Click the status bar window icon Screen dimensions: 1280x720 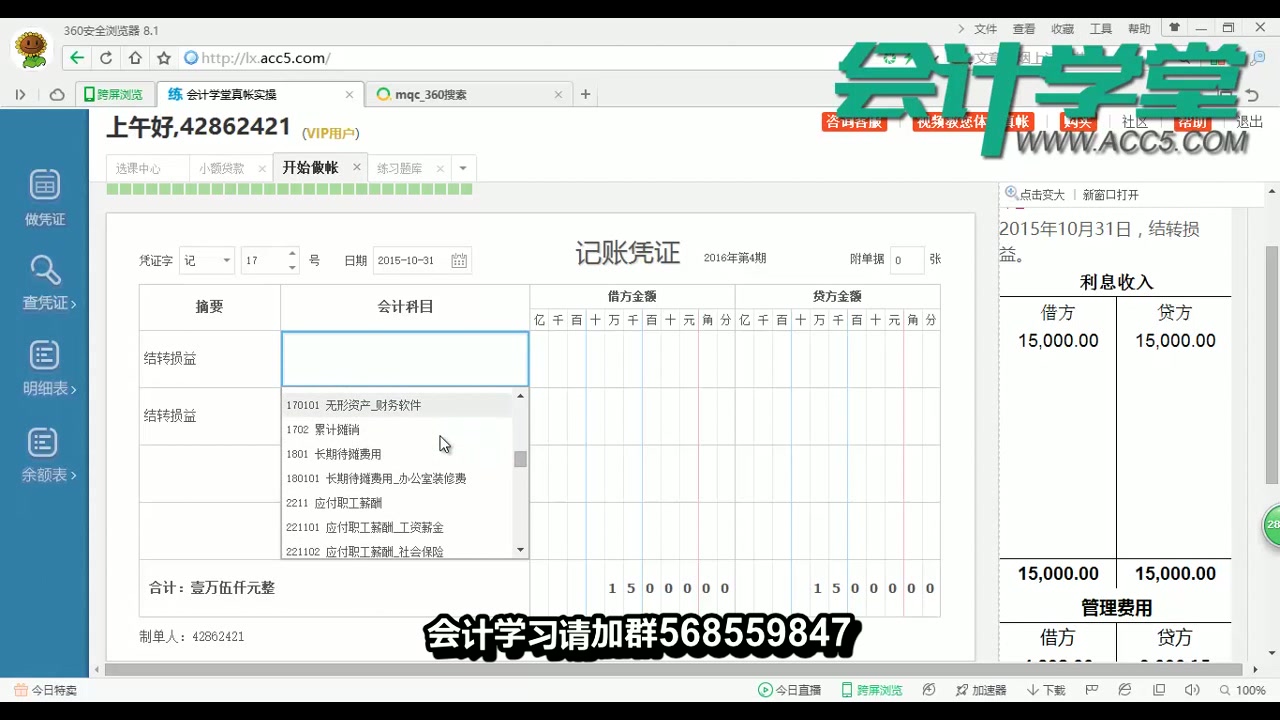point(1159,690)
